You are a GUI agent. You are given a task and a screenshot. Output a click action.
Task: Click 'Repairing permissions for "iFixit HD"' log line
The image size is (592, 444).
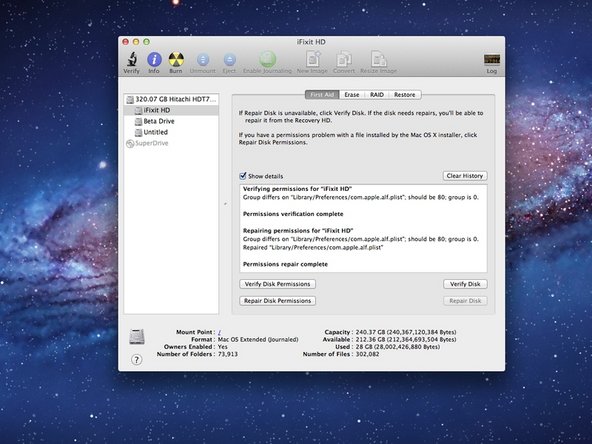point(298,231)
